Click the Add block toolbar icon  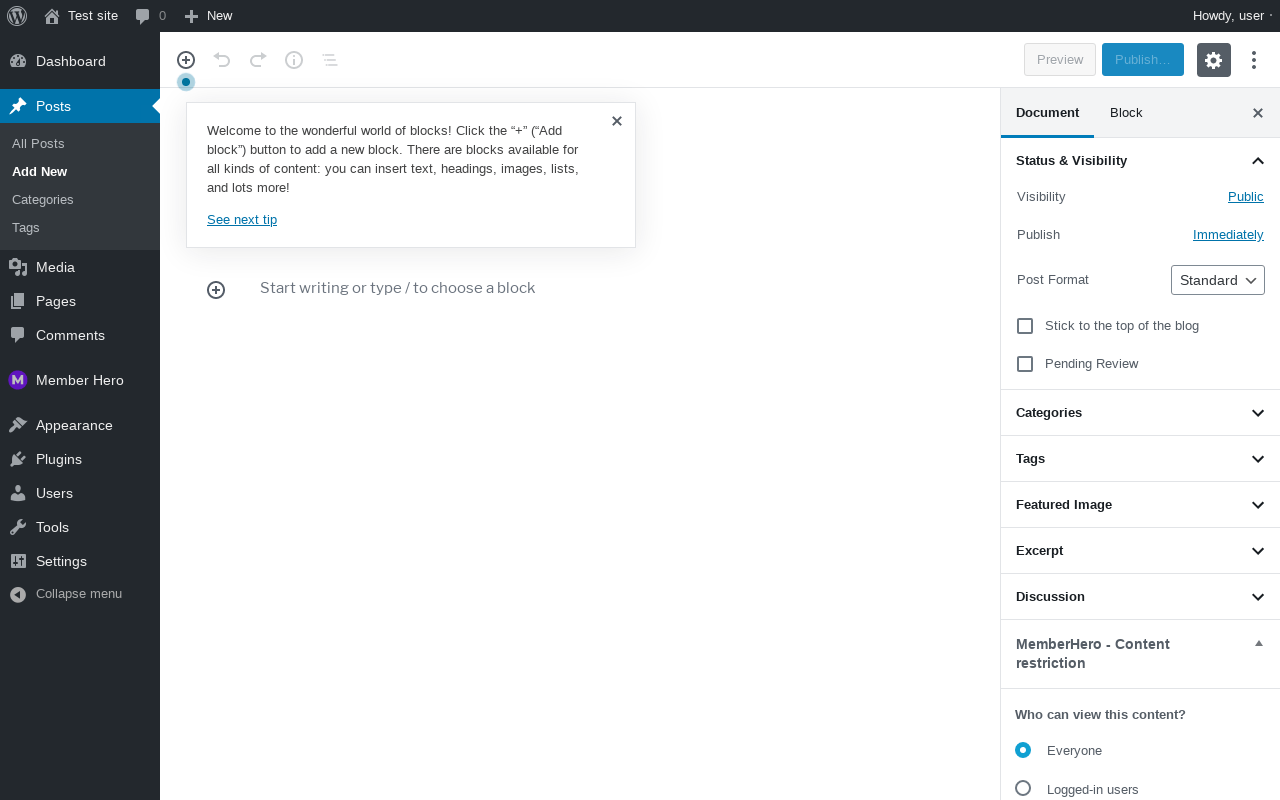(x=186, y=60)
